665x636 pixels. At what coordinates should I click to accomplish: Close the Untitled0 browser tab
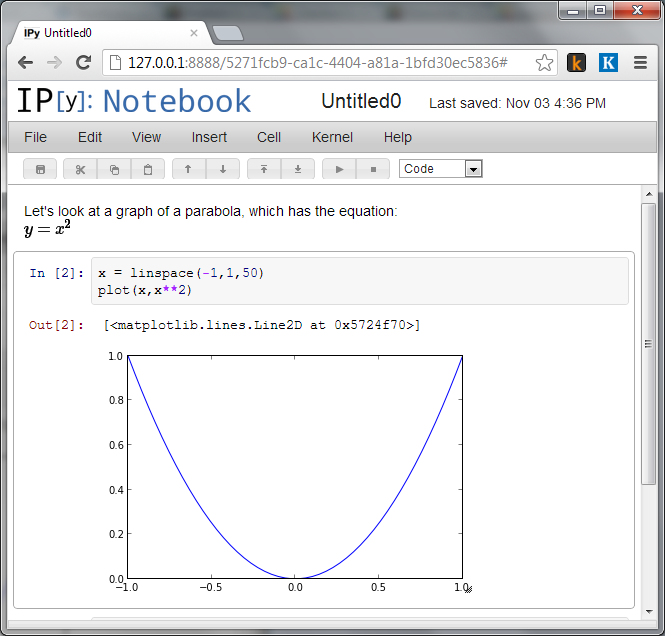click(194, 33)
